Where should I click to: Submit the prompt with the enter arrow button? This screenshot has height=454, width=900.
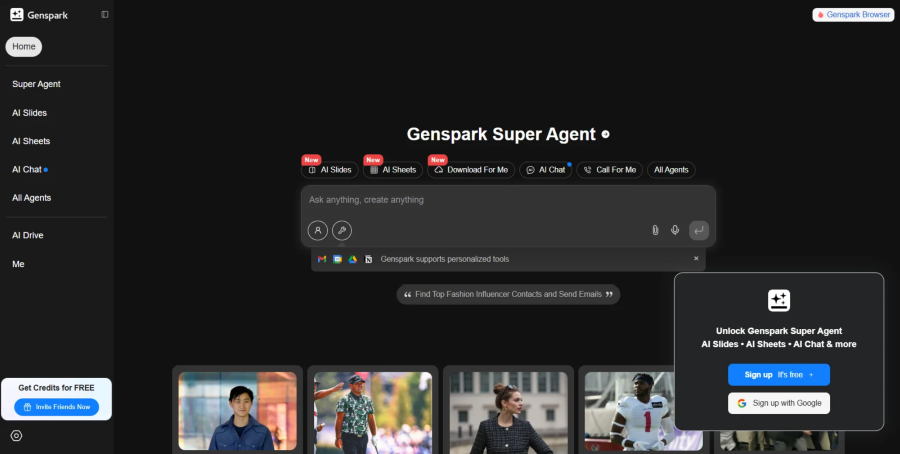point(699,230)
